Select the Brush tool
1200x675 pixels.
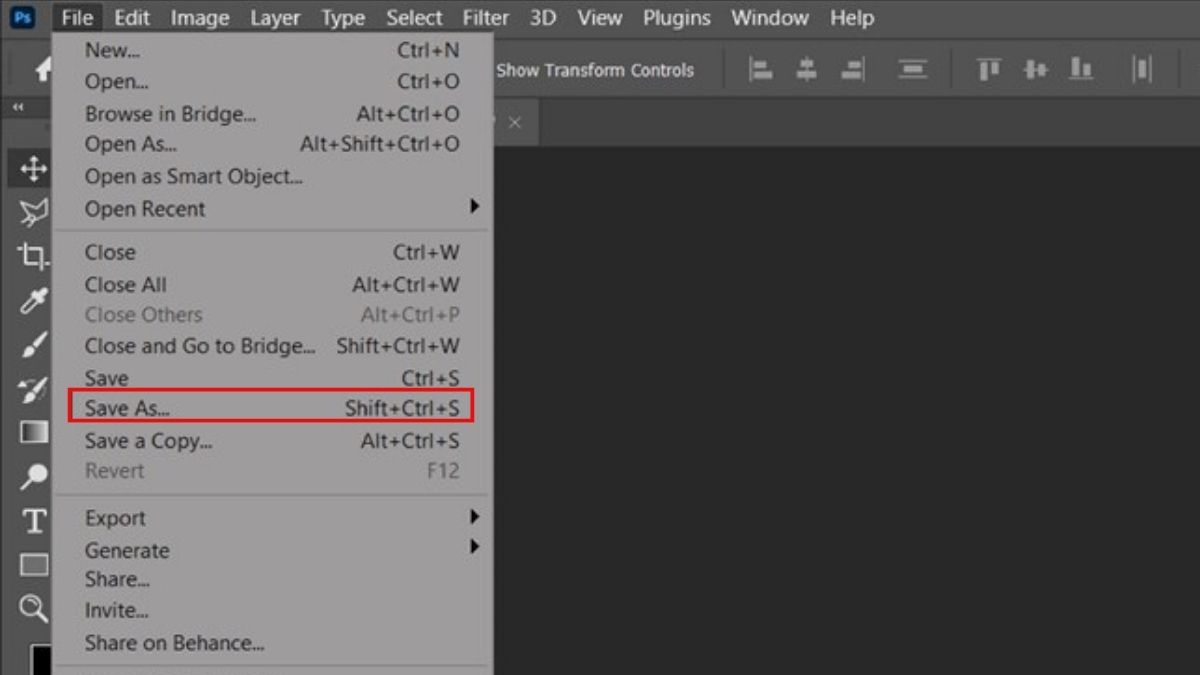coord(34,344)
